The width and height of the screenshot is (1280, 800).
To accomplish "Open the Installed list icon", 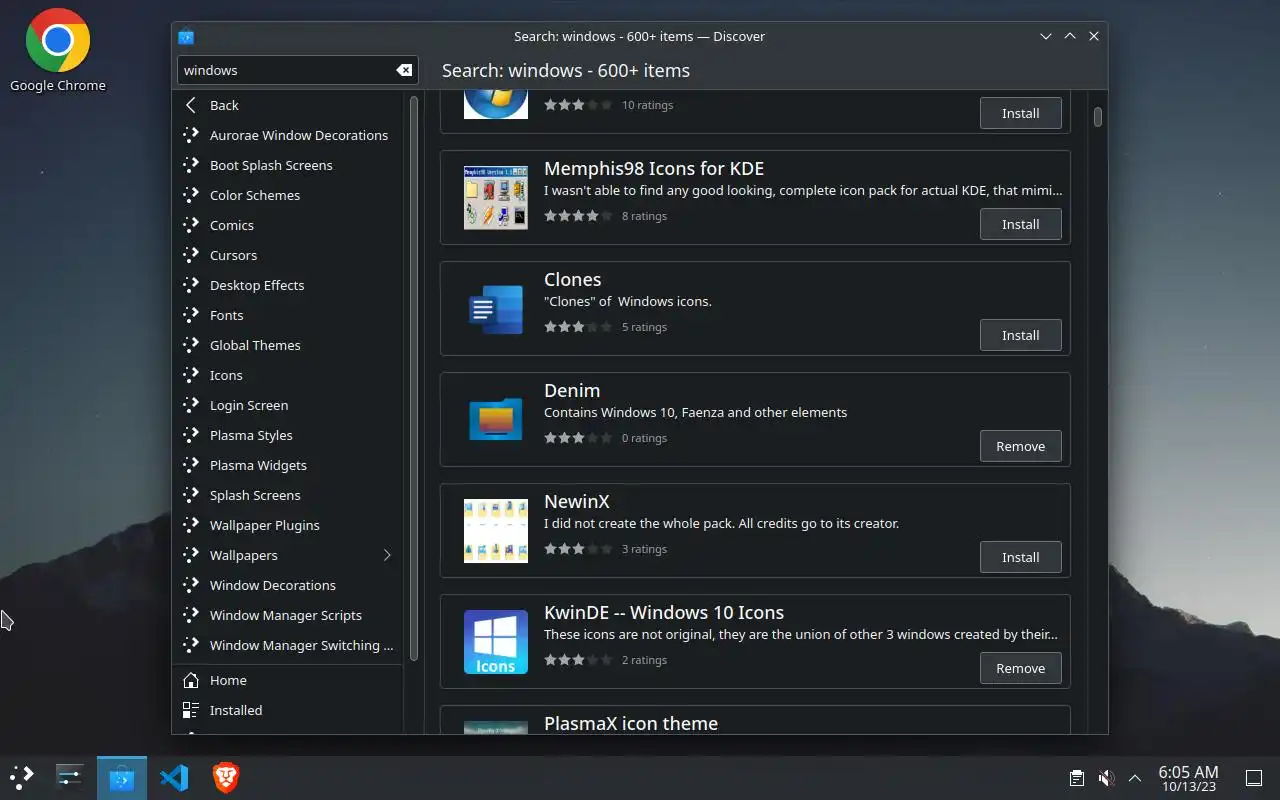I will pyautogui.click(x=191, y=710).
